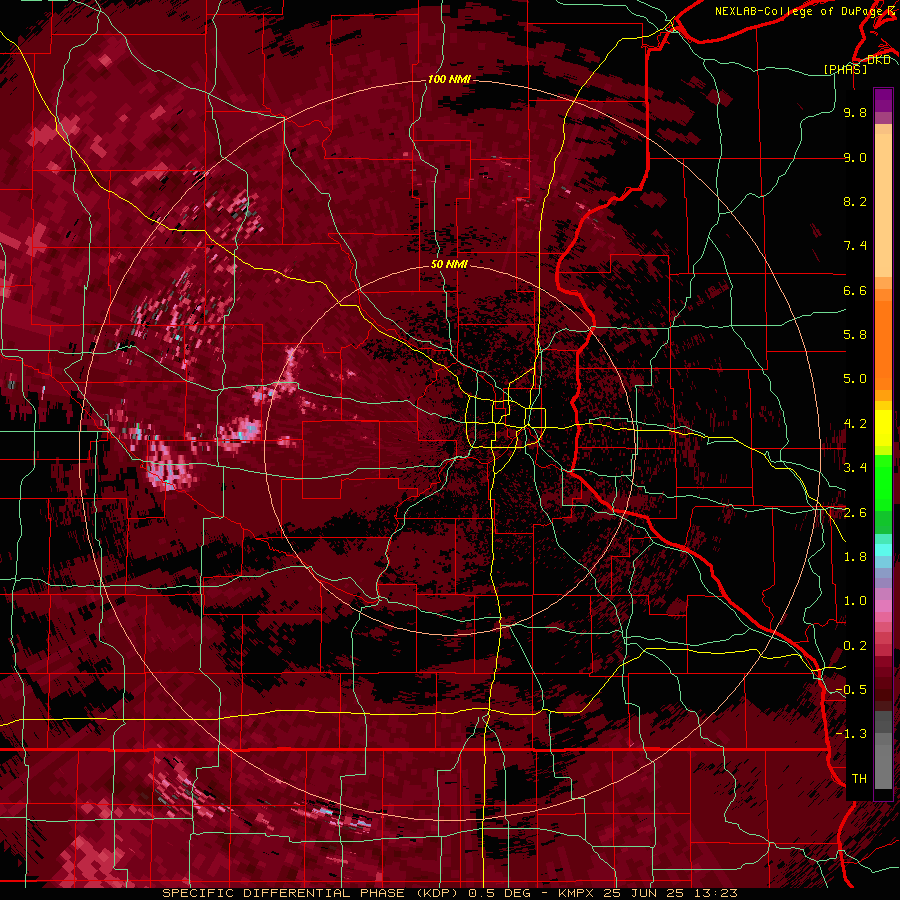Click the -0.5 value on color scale

pyautogui.click(x=851, y=690)
